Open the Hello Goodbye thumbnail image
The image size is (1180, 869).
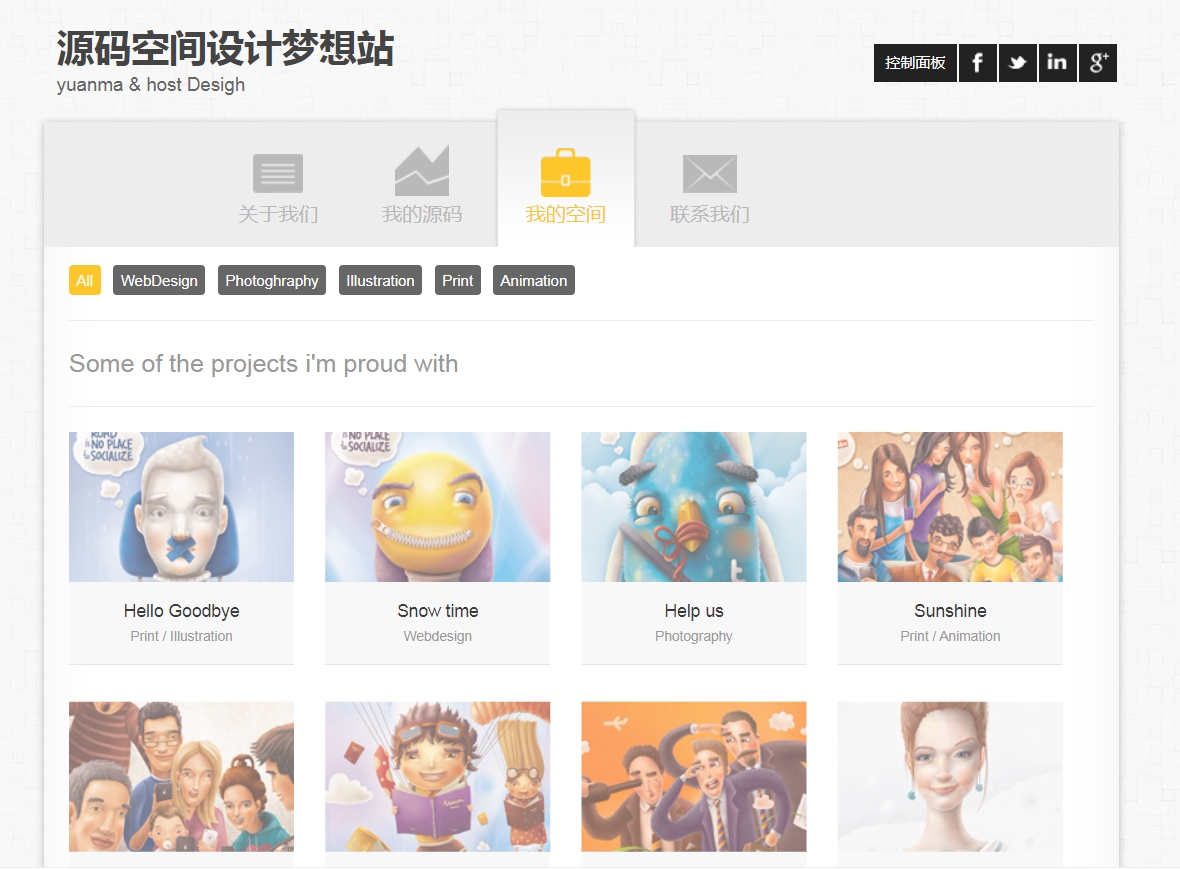[181, 506]
